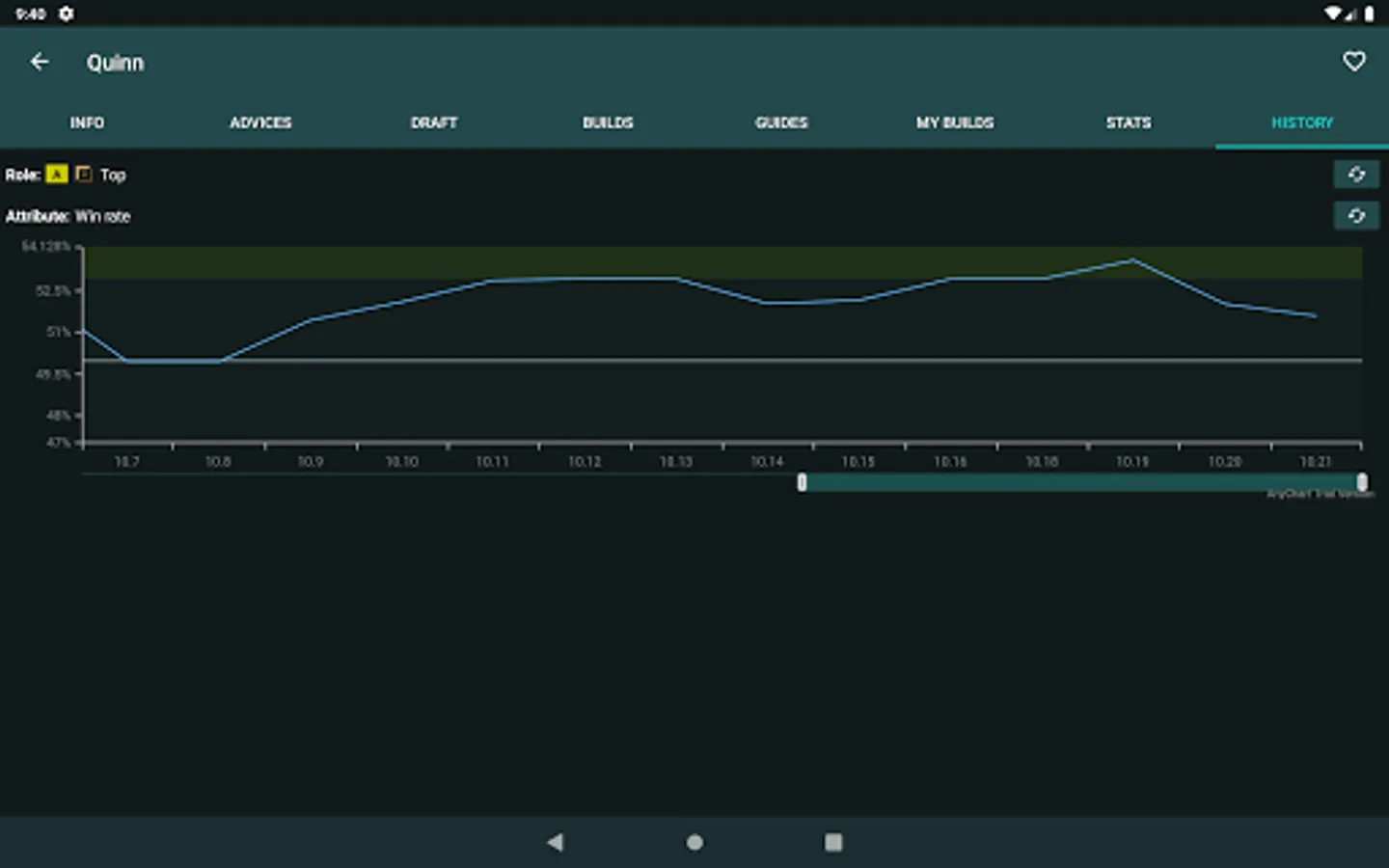Click the right handle of chart range scroller
1389x868 pixels.
1362,482
